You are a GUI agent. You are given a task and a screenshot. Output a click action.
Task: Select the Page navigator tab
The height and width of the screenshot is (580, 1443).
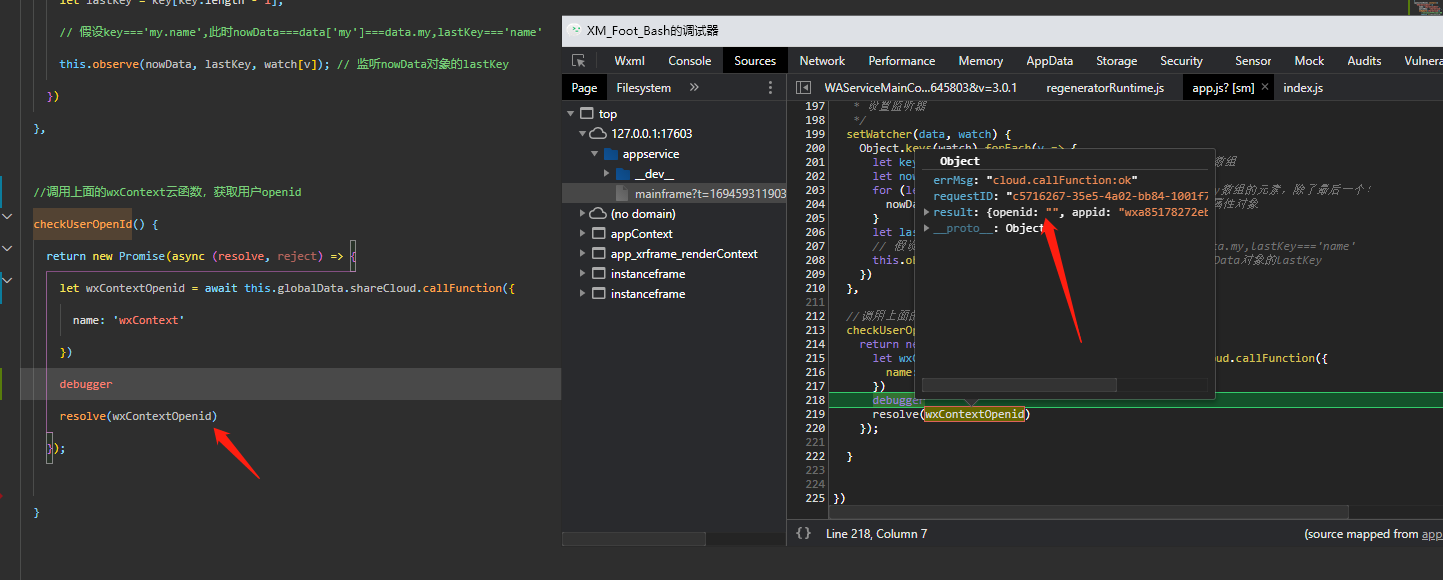584,88
